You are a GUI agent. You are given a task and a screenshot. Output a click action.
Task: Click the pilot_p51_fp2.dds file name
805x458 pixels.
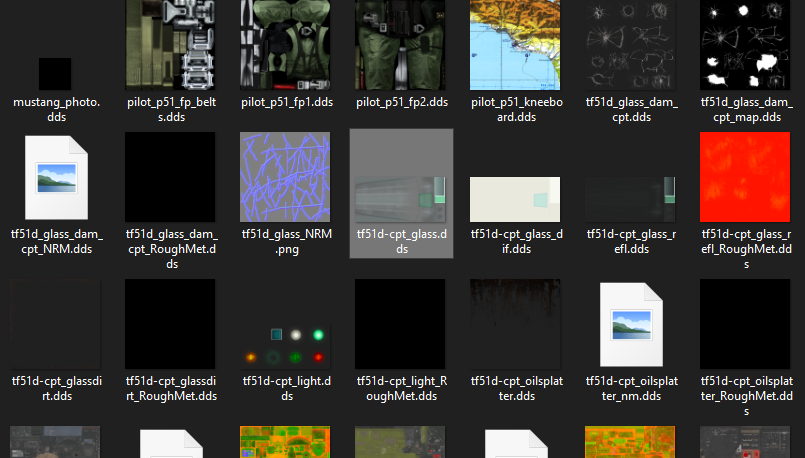(402, 102)
